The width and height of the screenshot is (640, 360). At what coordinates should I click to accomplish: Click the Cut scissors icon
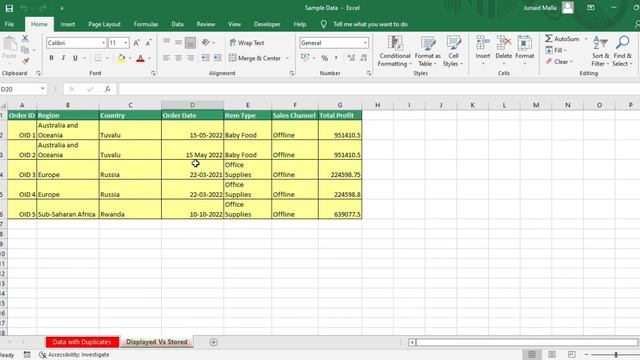(25, 39)
